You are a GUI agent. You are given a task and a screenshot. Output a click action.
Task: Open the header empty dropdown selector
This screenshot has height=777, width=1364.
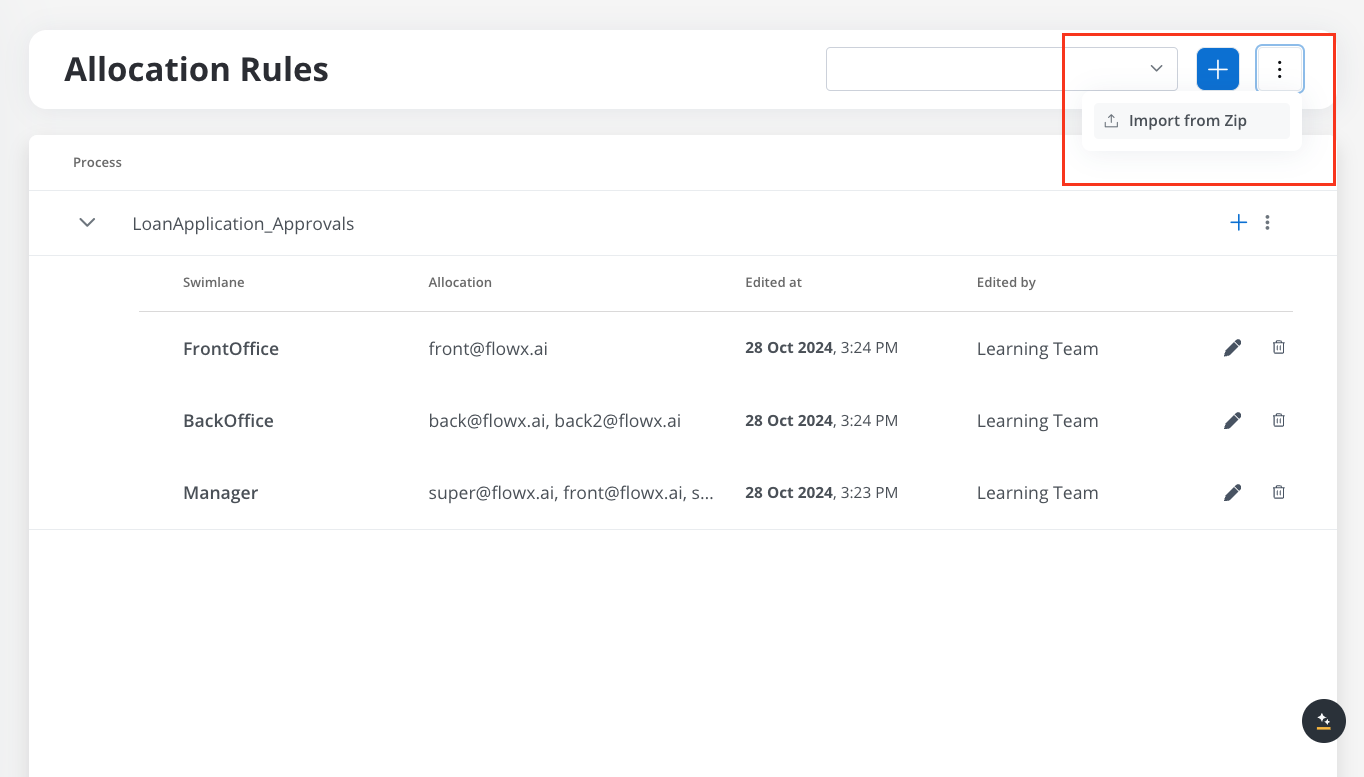tap(1001, 69)
